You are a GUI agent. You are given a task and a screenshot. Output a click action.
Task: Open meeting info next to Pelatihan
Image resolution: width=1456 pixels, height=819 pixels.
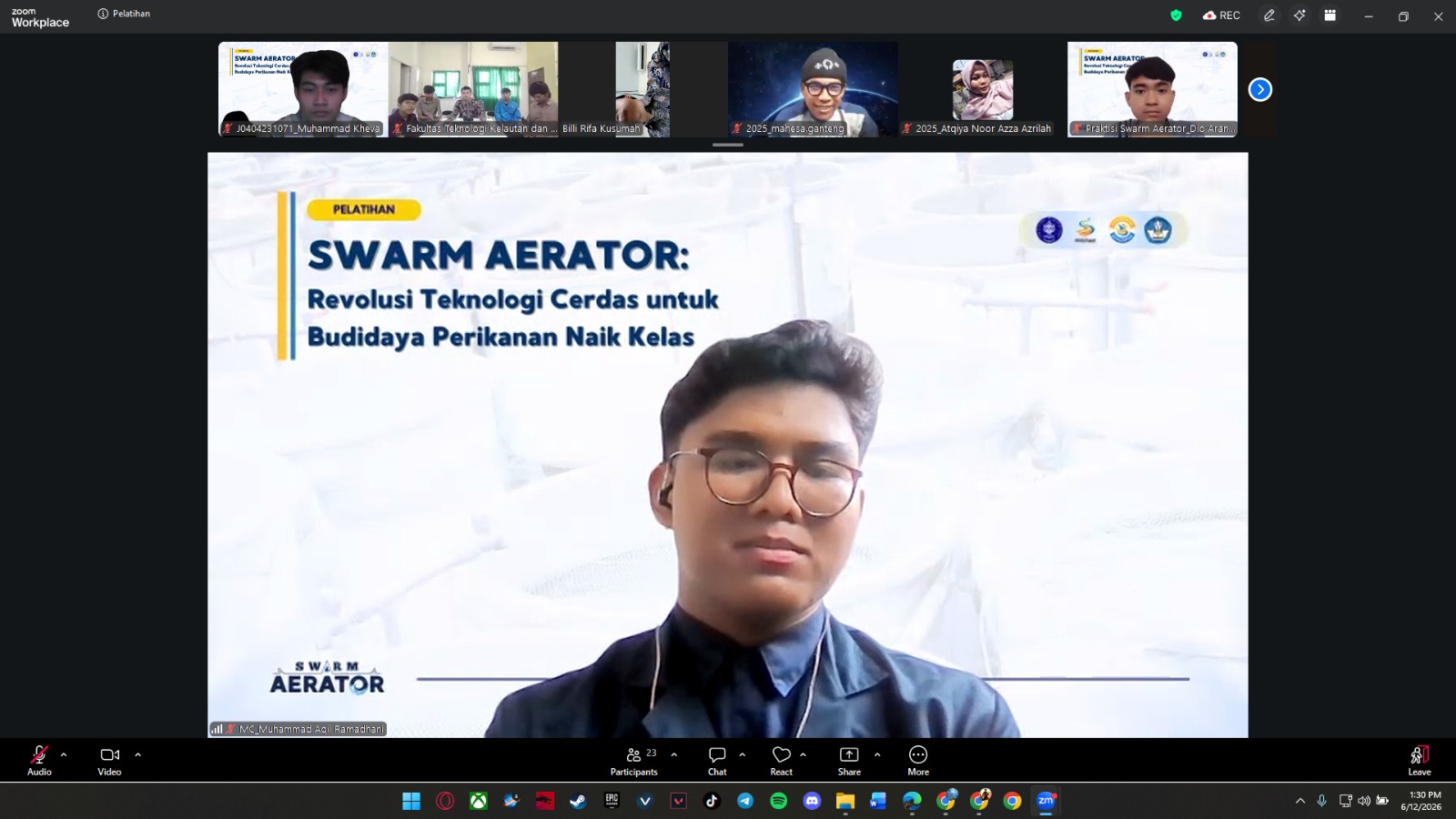pyautogui.click(x=103, y=14)
